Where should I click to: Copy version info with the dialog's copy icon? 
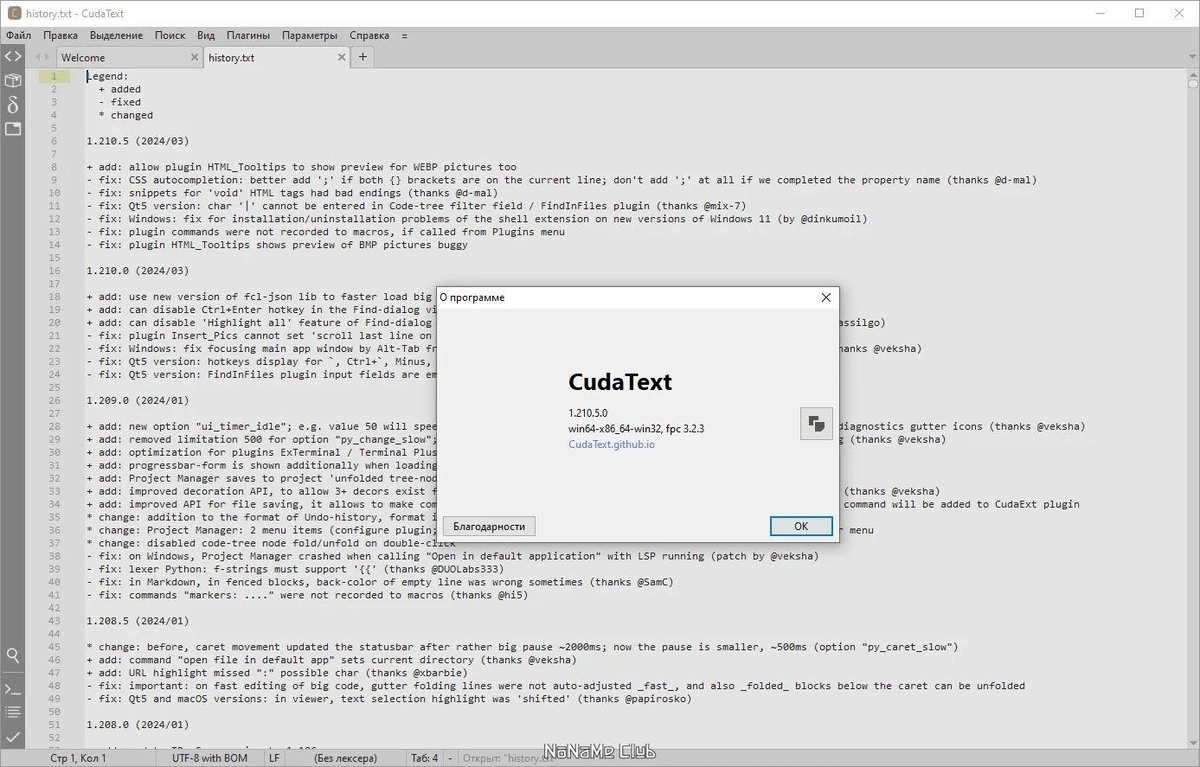click(x=817, y=424)
